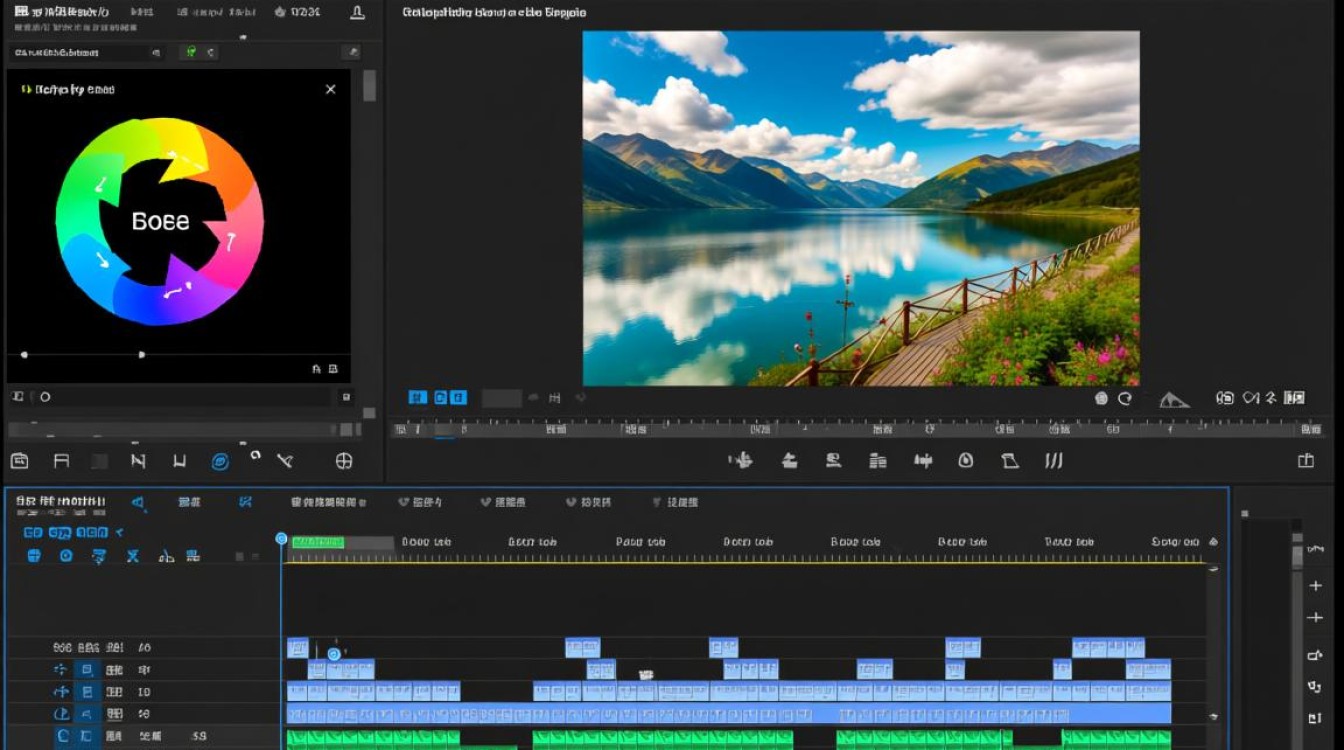Toggle the blue square in the bottom green audio track header
1344x750 pixels.
tap(87, 736)
